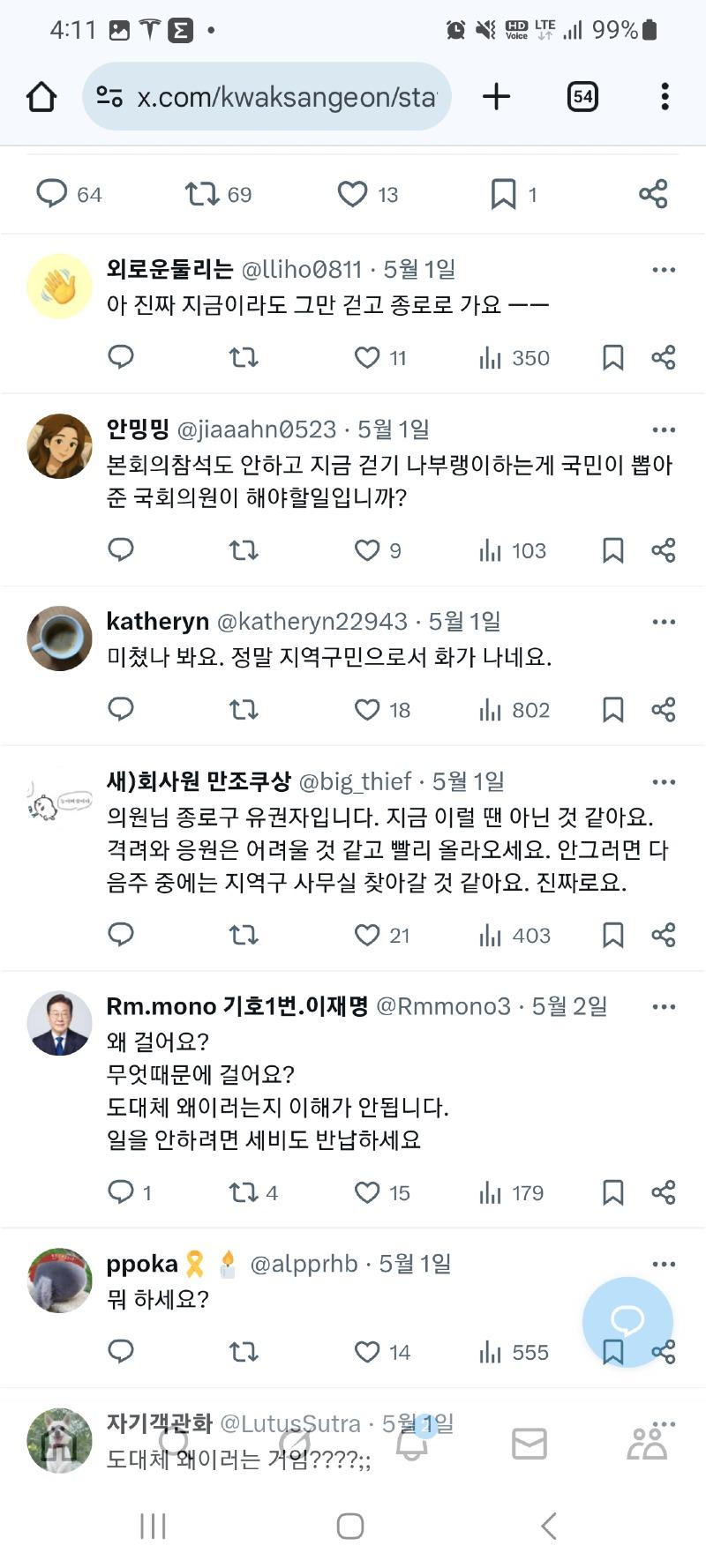Open a new browser tab
The height and width of the screenshot is (1568, 706).
point(495,97)
